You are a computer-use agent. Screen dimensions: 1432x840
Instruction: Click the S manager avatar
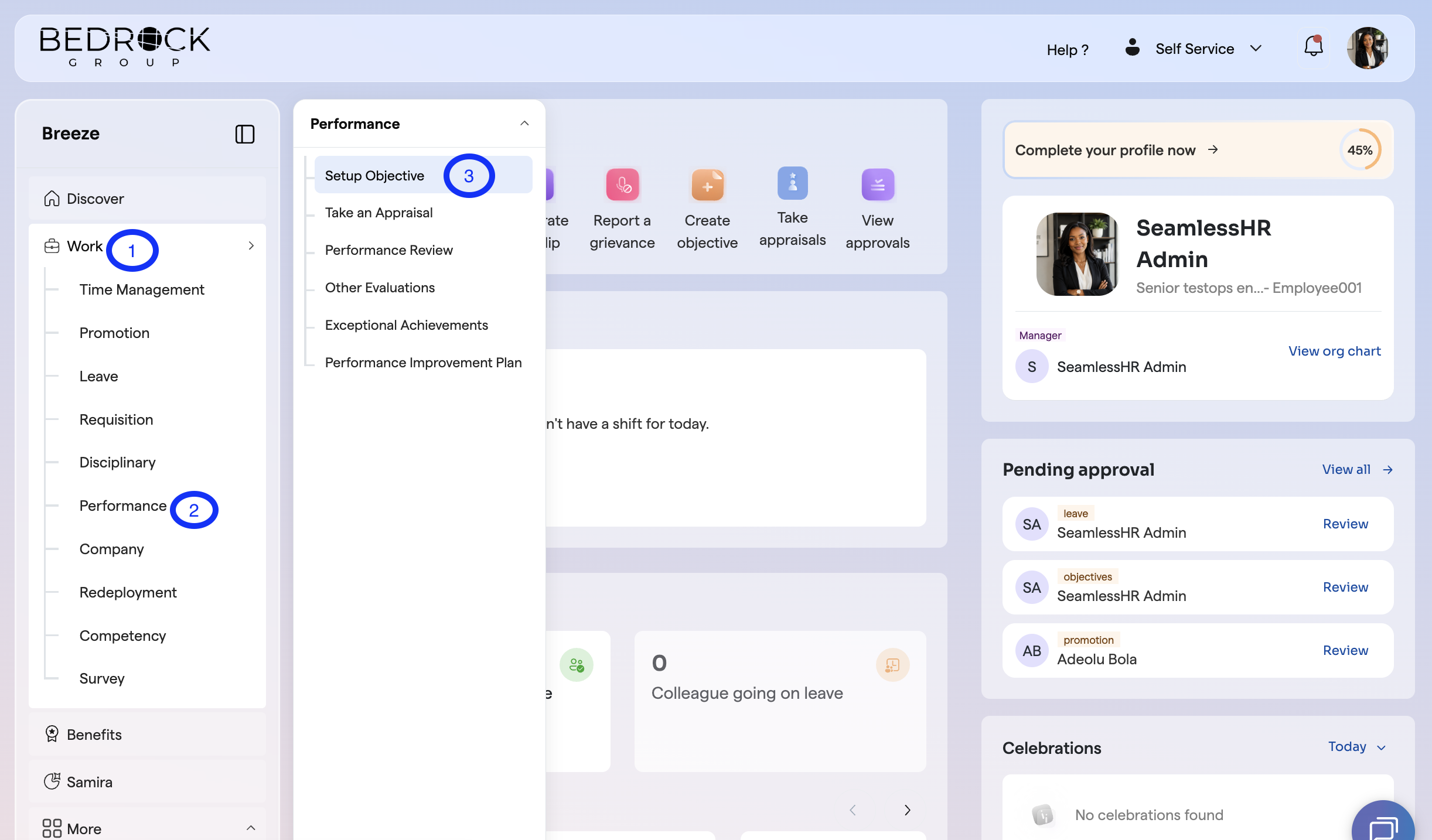1031,367
